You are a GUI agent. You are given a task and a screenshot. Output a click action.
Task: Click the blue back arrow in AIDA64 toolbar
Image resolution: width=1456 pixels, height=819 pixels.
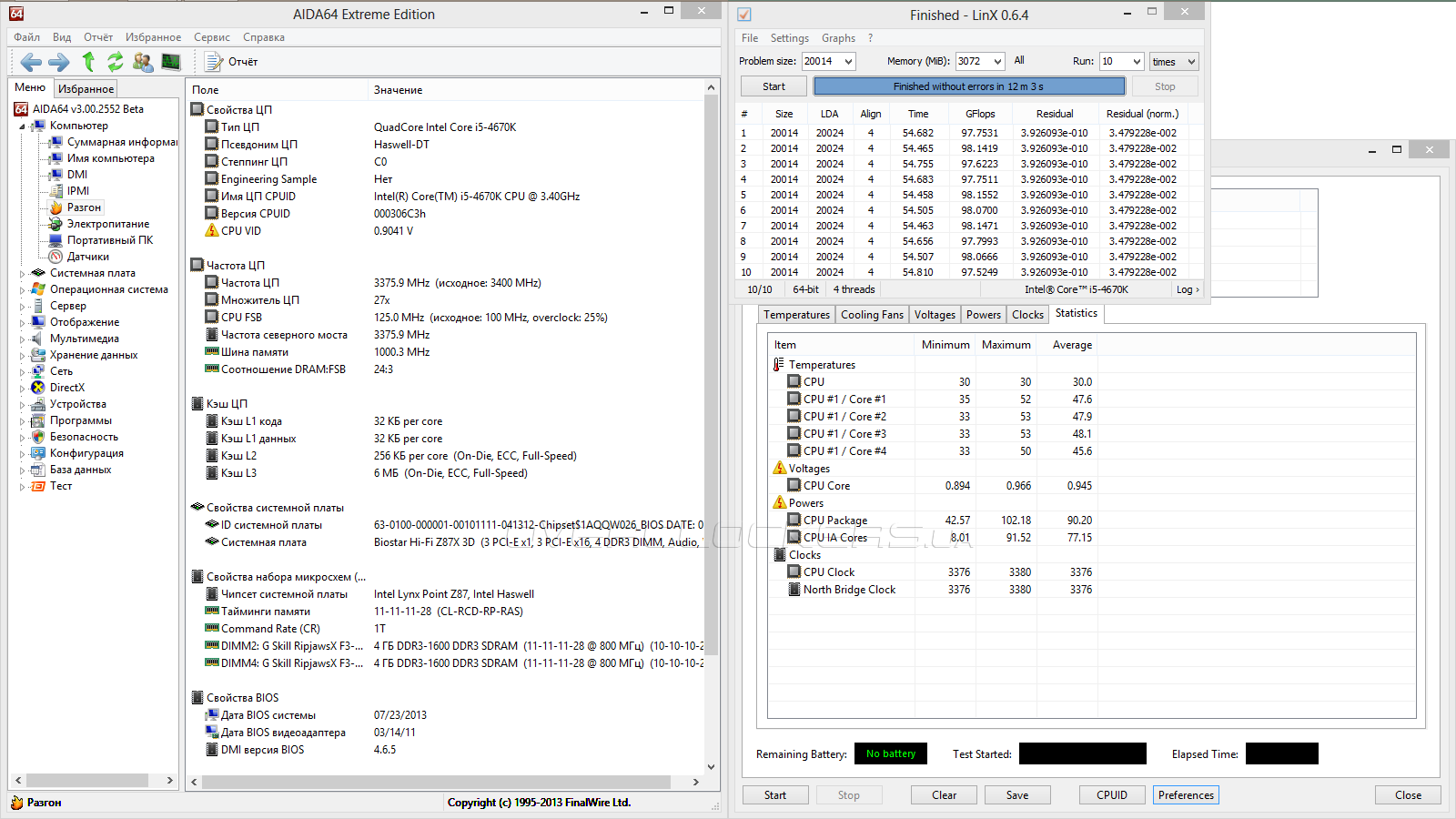point(31,62)
